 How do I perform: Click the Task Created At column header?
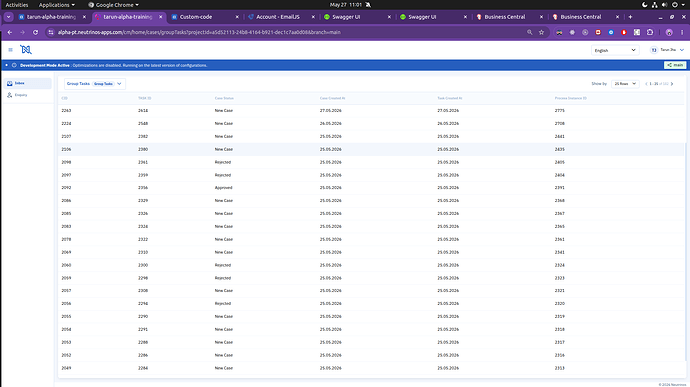click(450, 98)
